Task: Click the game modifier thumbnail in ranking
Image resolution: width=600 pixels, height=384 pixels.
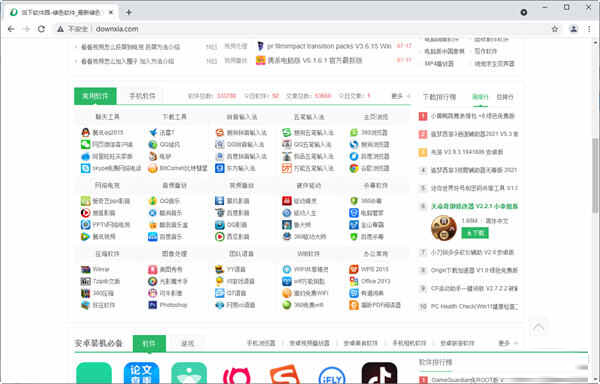Action: coord(443,228)
